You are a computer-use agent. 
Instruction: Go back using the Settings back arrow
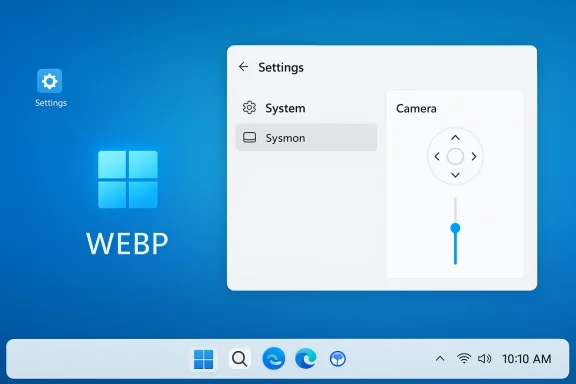click(x=243, y=67)
